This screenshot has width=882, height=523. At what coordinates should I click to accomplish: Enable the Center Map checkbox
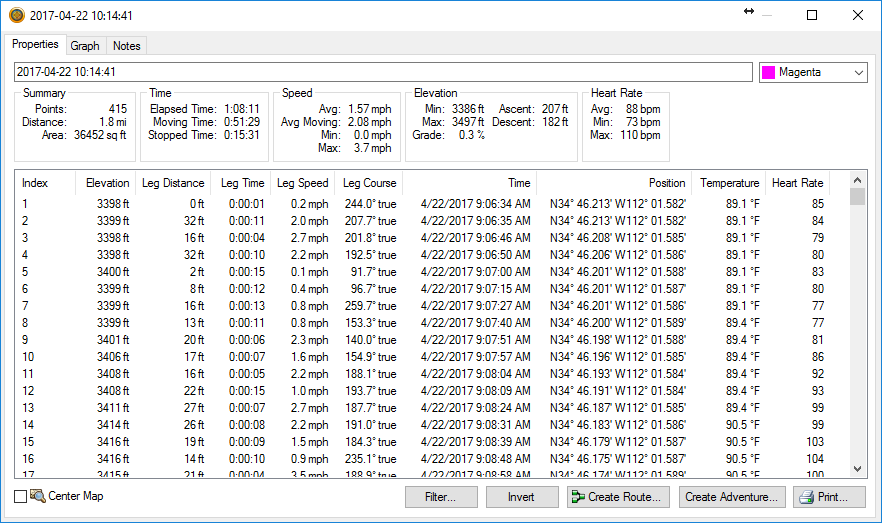click(20, 496)
